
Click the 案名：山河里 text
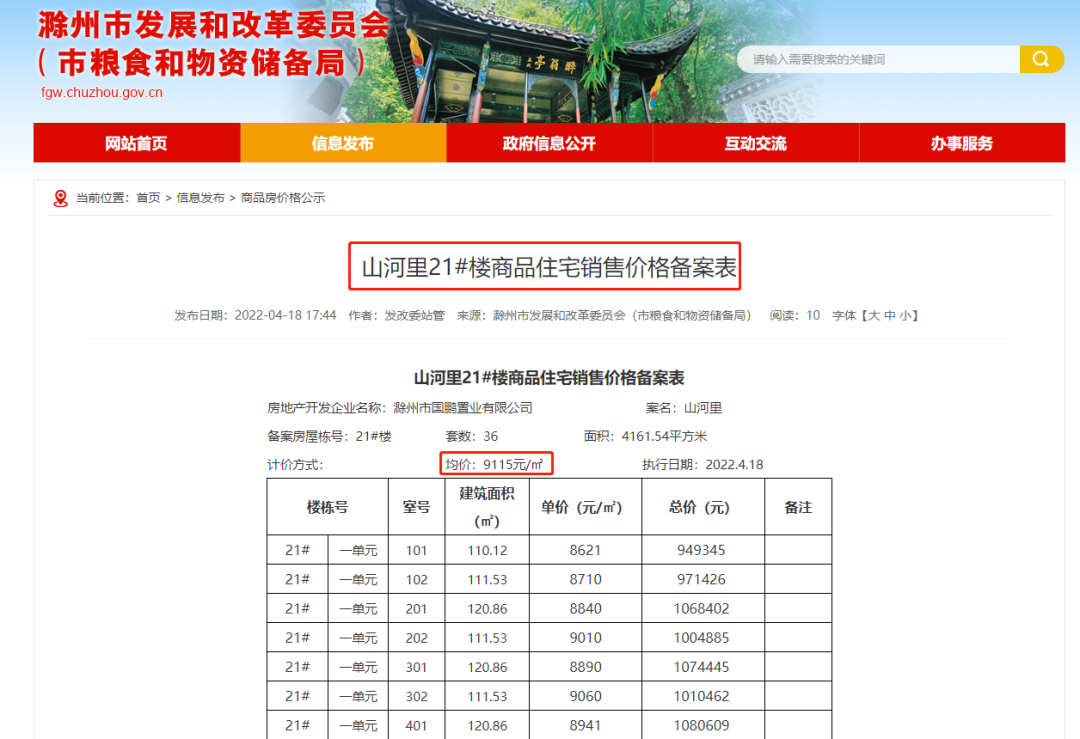point(684,408)
